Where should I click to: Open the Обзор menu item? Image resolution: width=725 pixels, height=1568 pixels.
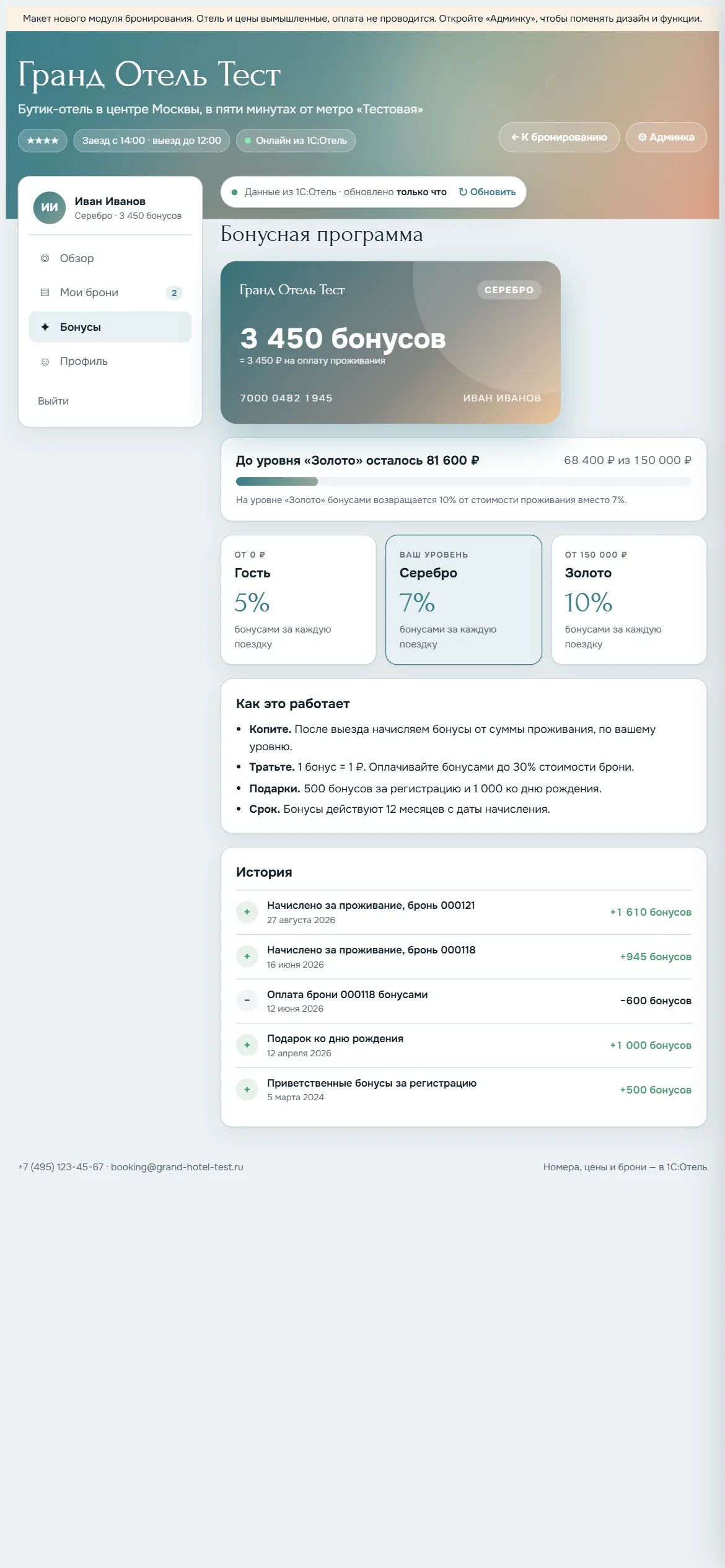(110, 258)
